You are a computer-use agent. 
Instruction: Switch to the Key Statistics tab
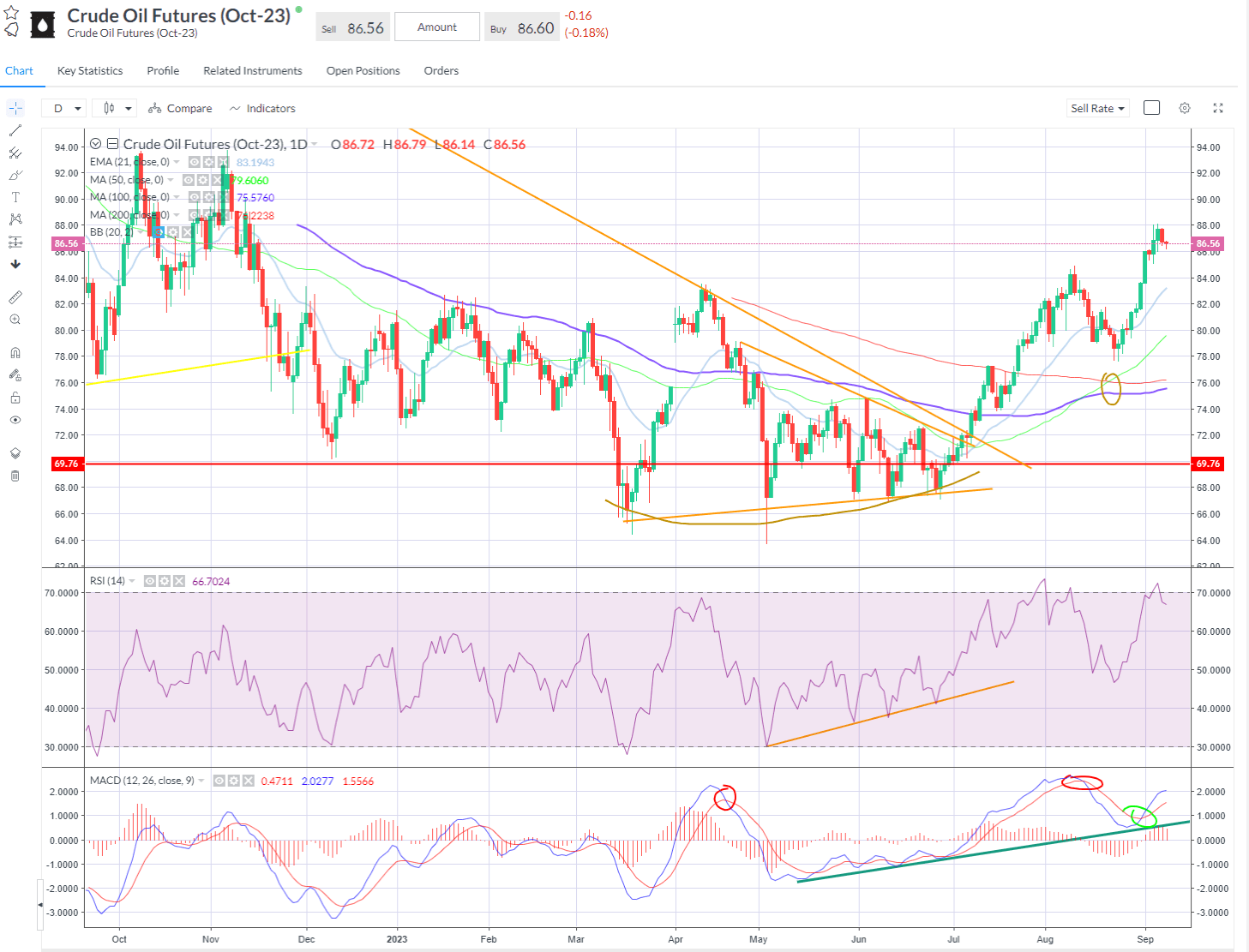(x=90, y=71)
